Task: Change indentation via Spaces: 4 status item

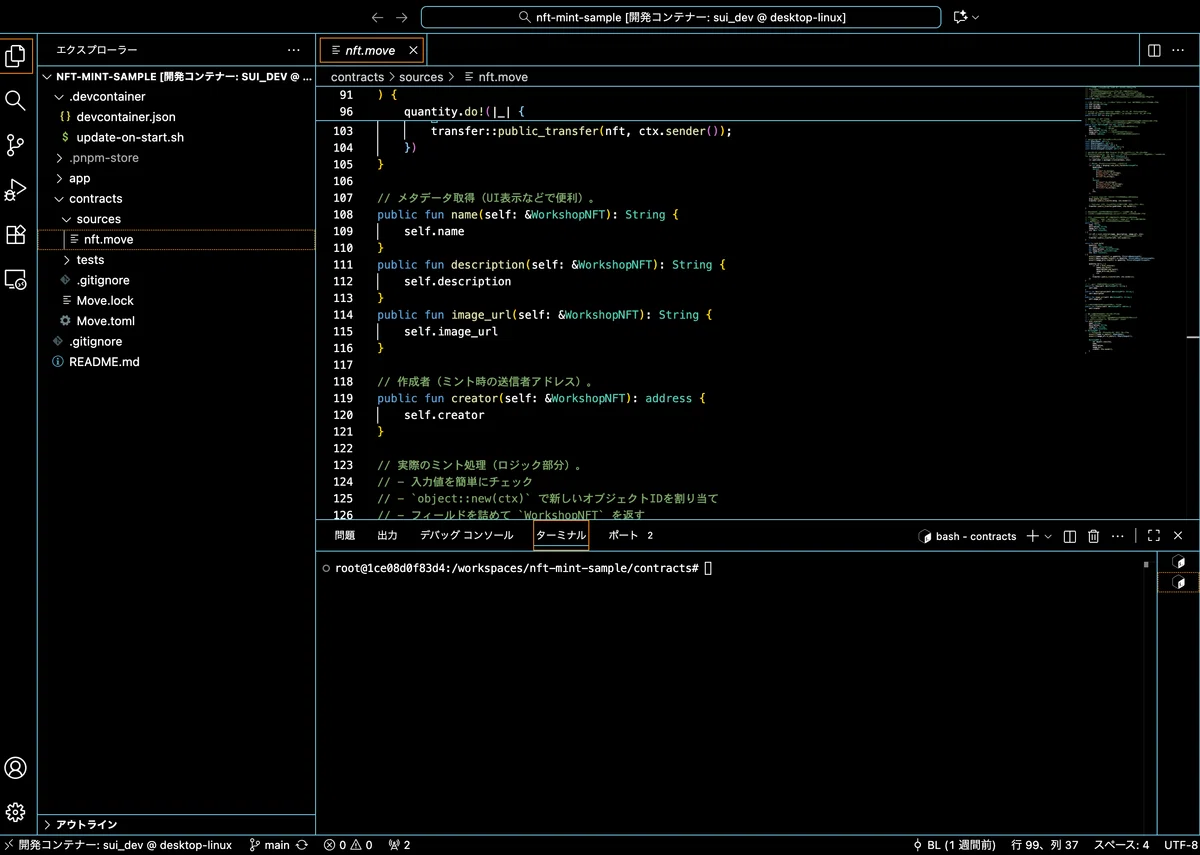Action: (x=1121, y=845)
